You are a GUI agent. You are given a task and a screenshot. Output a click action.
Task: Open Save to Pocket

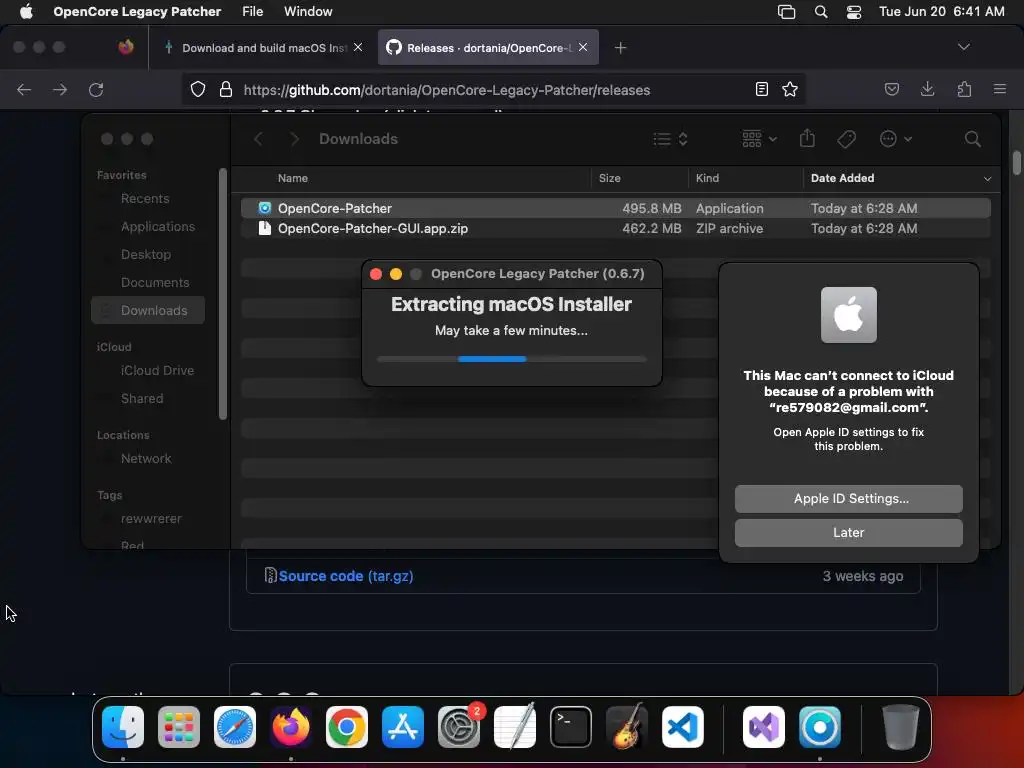click(x=891, y=89)
